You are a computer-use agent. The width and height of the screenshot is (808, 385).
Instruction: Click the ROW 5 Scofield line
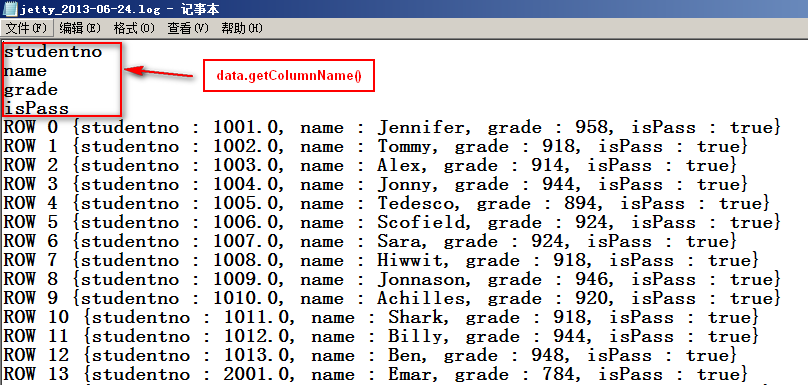pos(392,223)
